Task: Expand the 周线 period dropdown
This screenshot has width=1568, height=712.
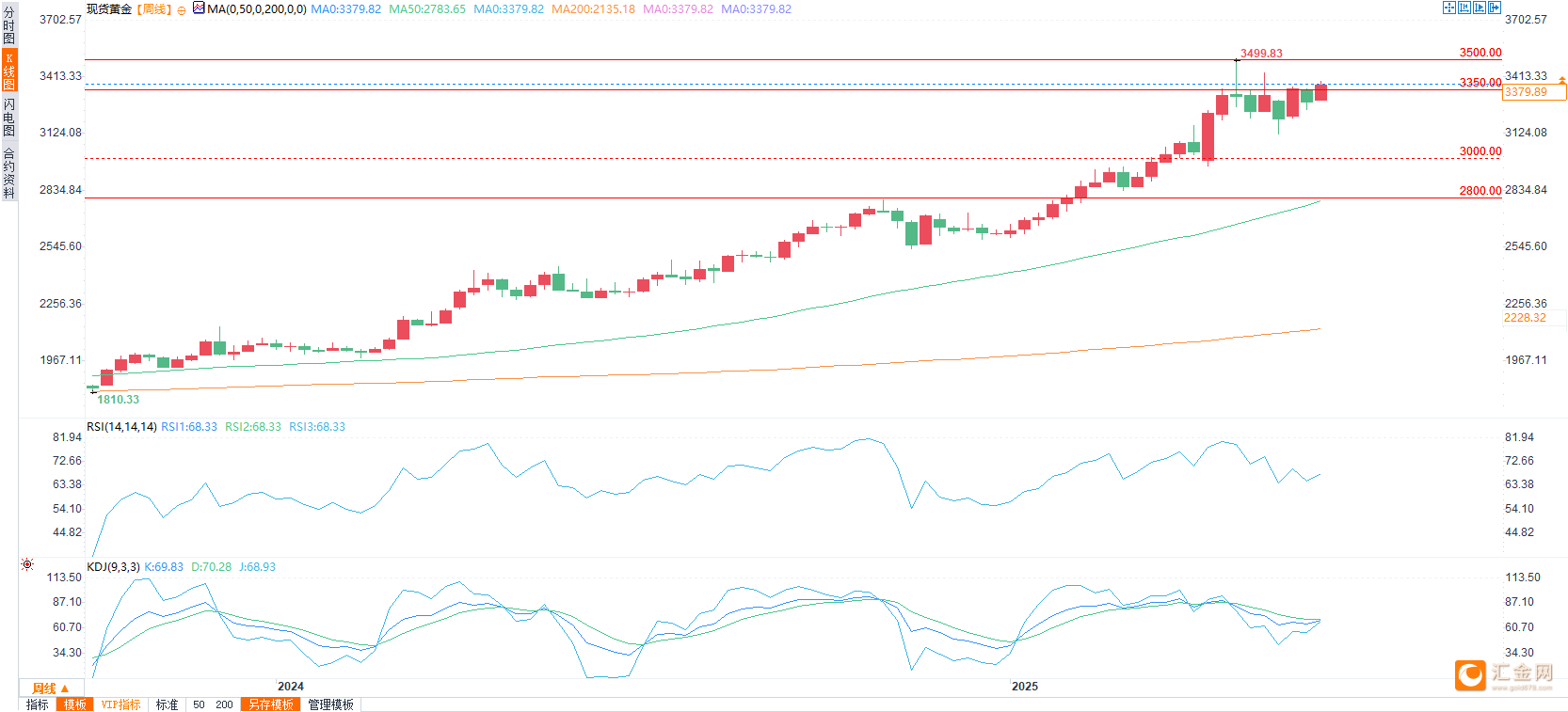Action: 51,688
